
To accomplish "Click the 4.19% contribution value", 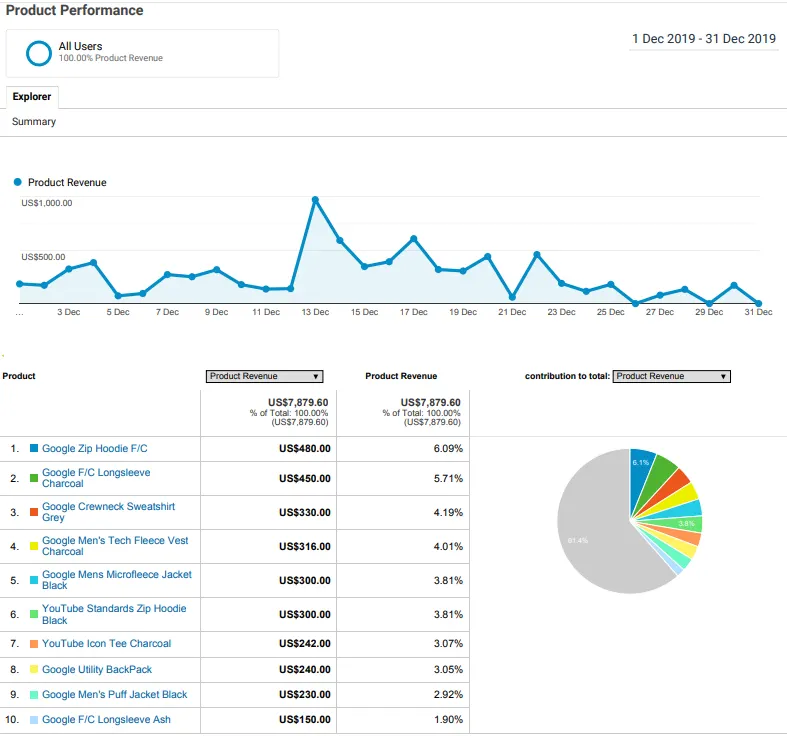I will click(x=448, y=513).
